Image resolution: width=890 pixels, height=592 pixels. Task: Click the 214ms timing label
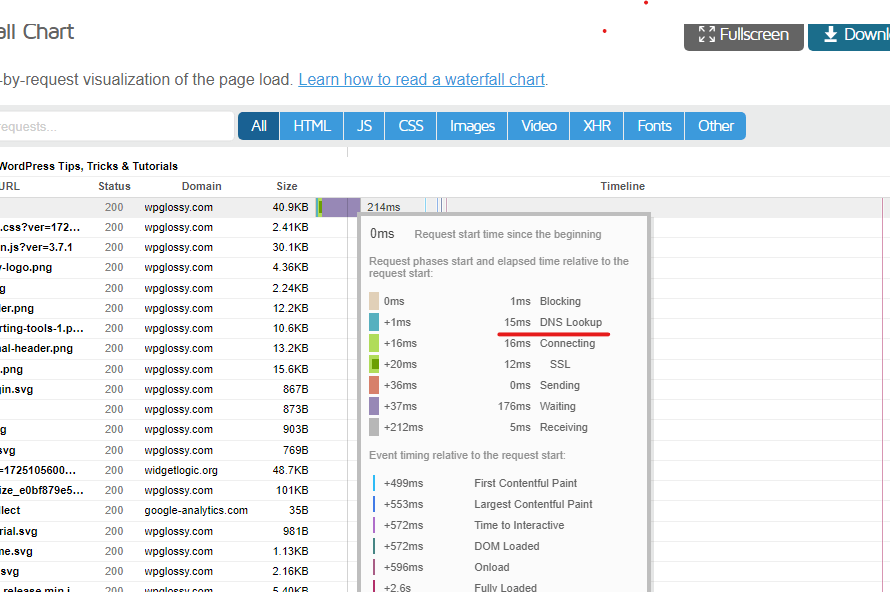pyautogui.click(x=384, y=207)
